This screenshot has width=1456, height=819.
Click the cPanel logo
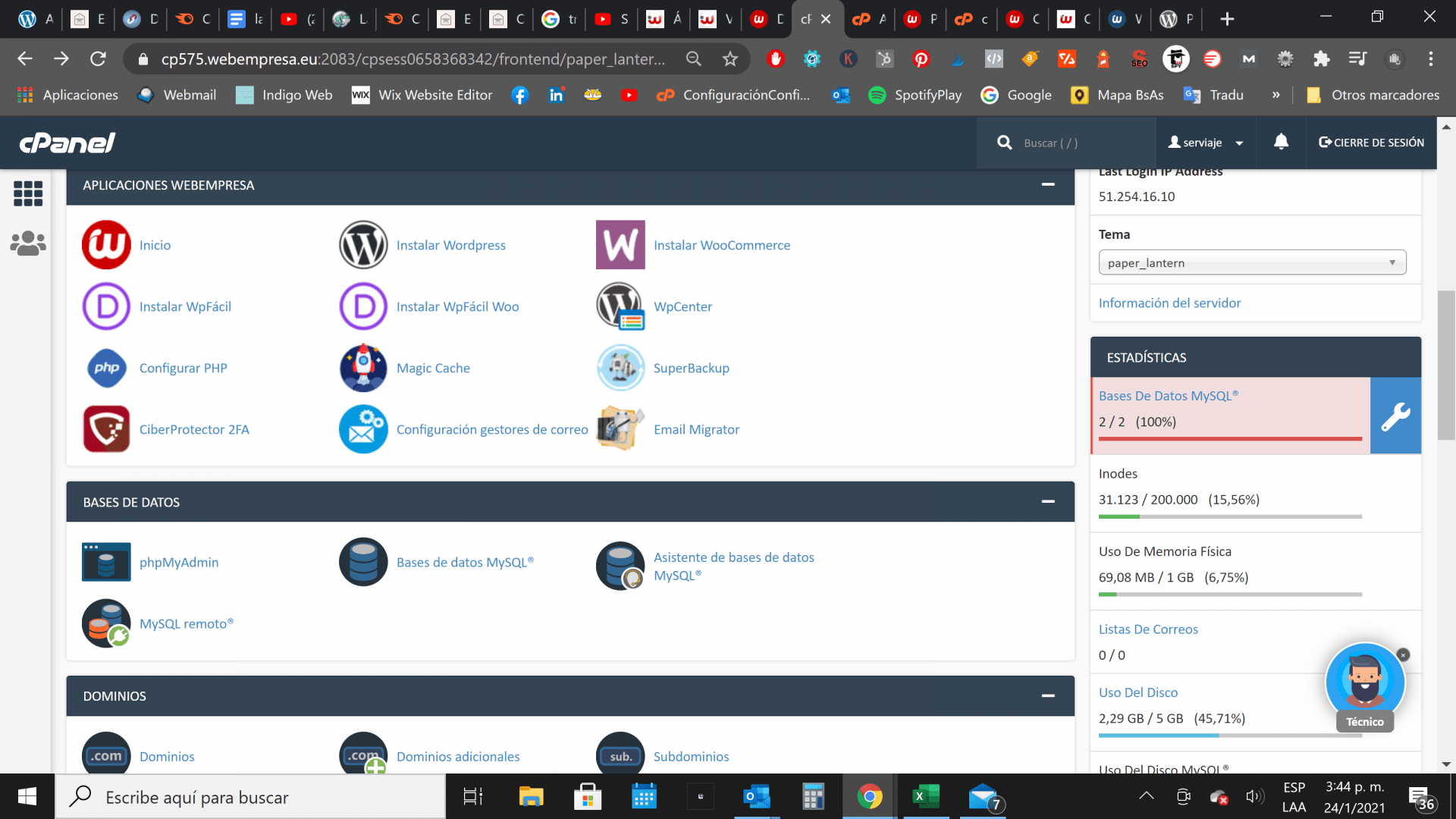(x=67, y=143)
